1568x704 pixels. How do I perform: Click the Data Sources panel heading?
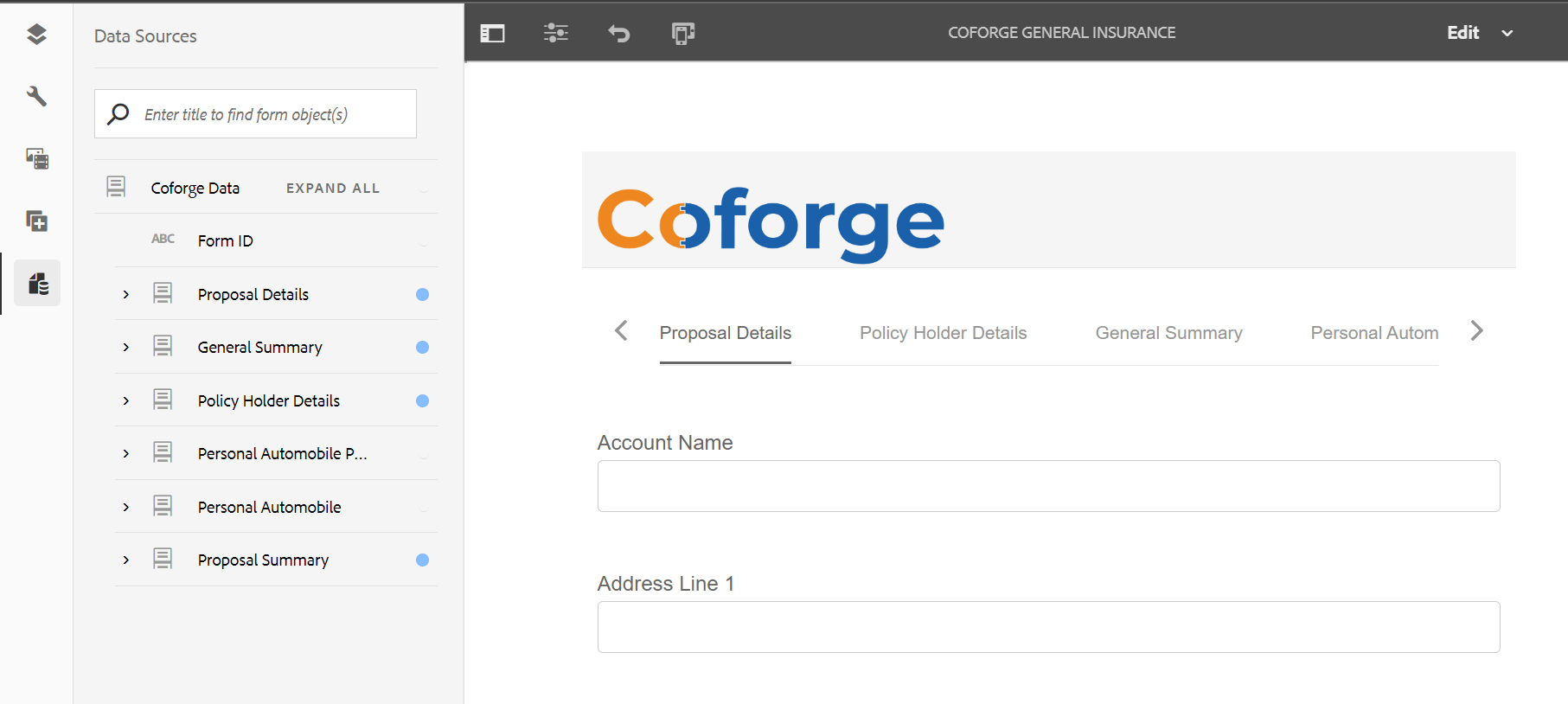point(145,36)
